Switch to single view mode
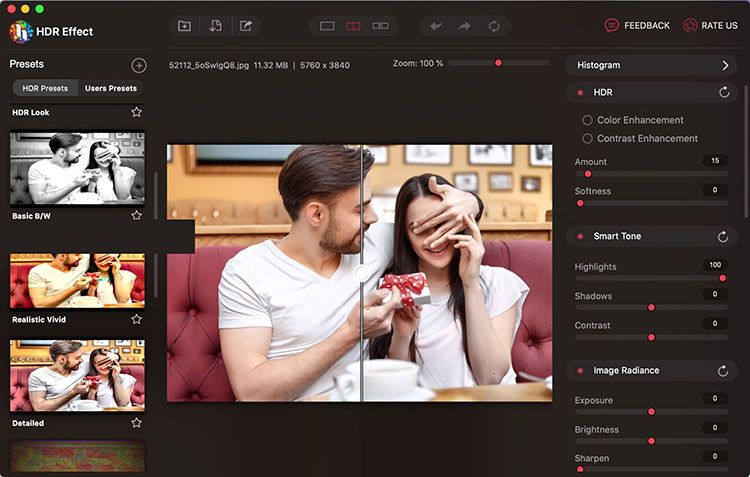Image resolution: width=750 pixels, height=477 pixels. (x=327, y=26)
